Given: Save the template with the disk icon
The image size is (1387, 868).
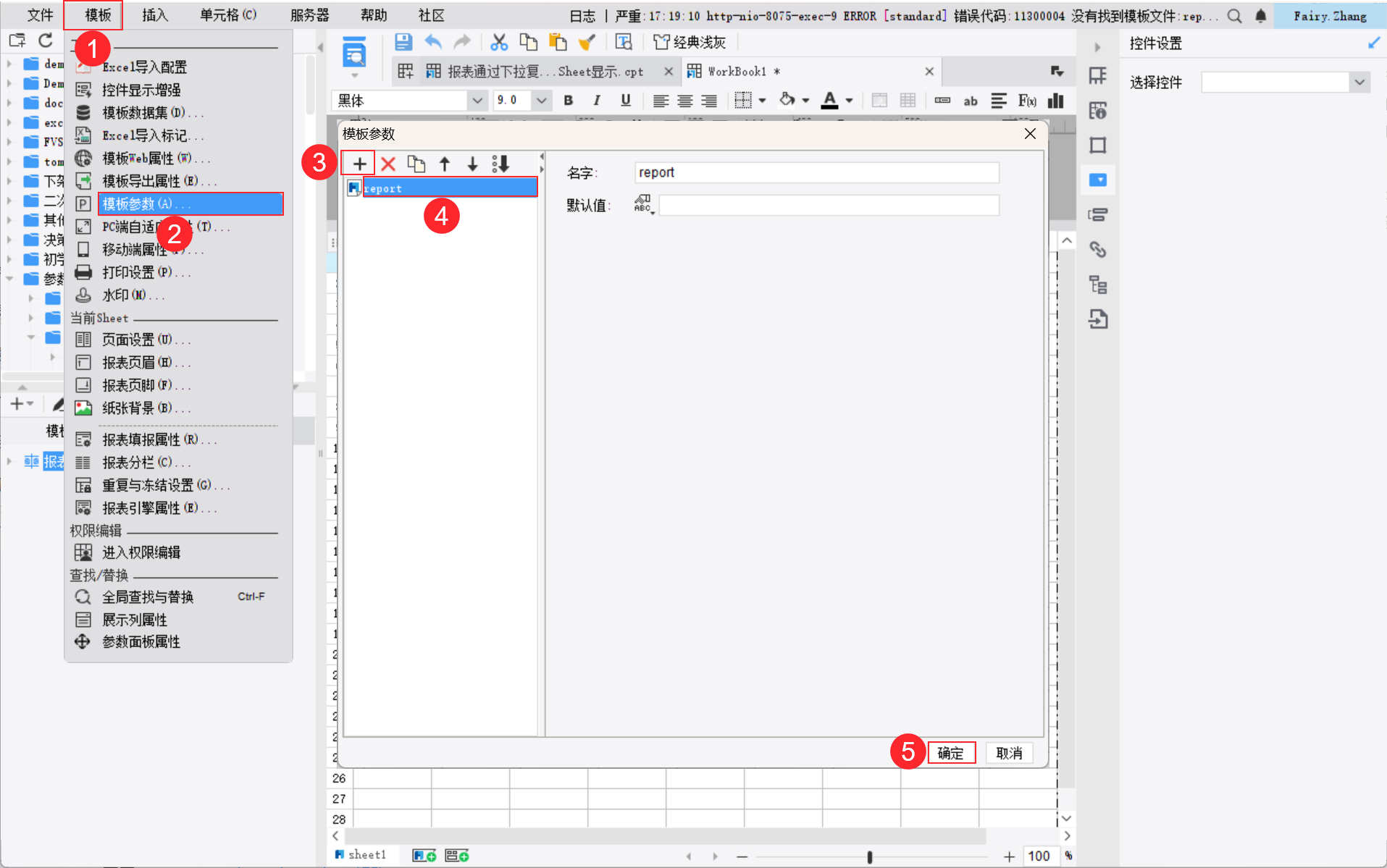Looking at the screenshot, I should tap(403, 42).
